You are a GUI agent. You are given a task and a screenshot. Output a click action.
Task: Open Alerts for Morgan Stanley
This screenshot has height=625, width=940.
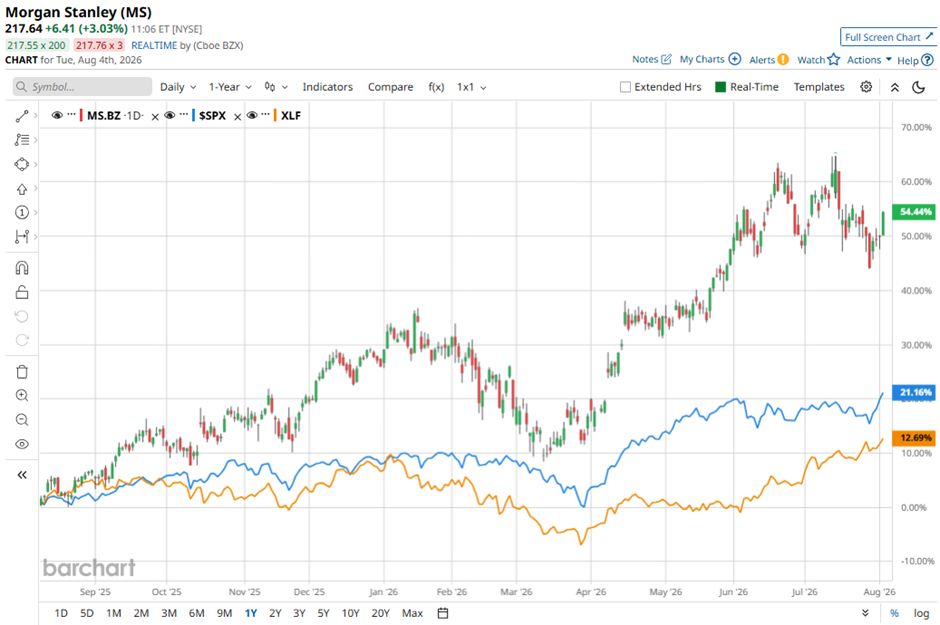(769, 59)
